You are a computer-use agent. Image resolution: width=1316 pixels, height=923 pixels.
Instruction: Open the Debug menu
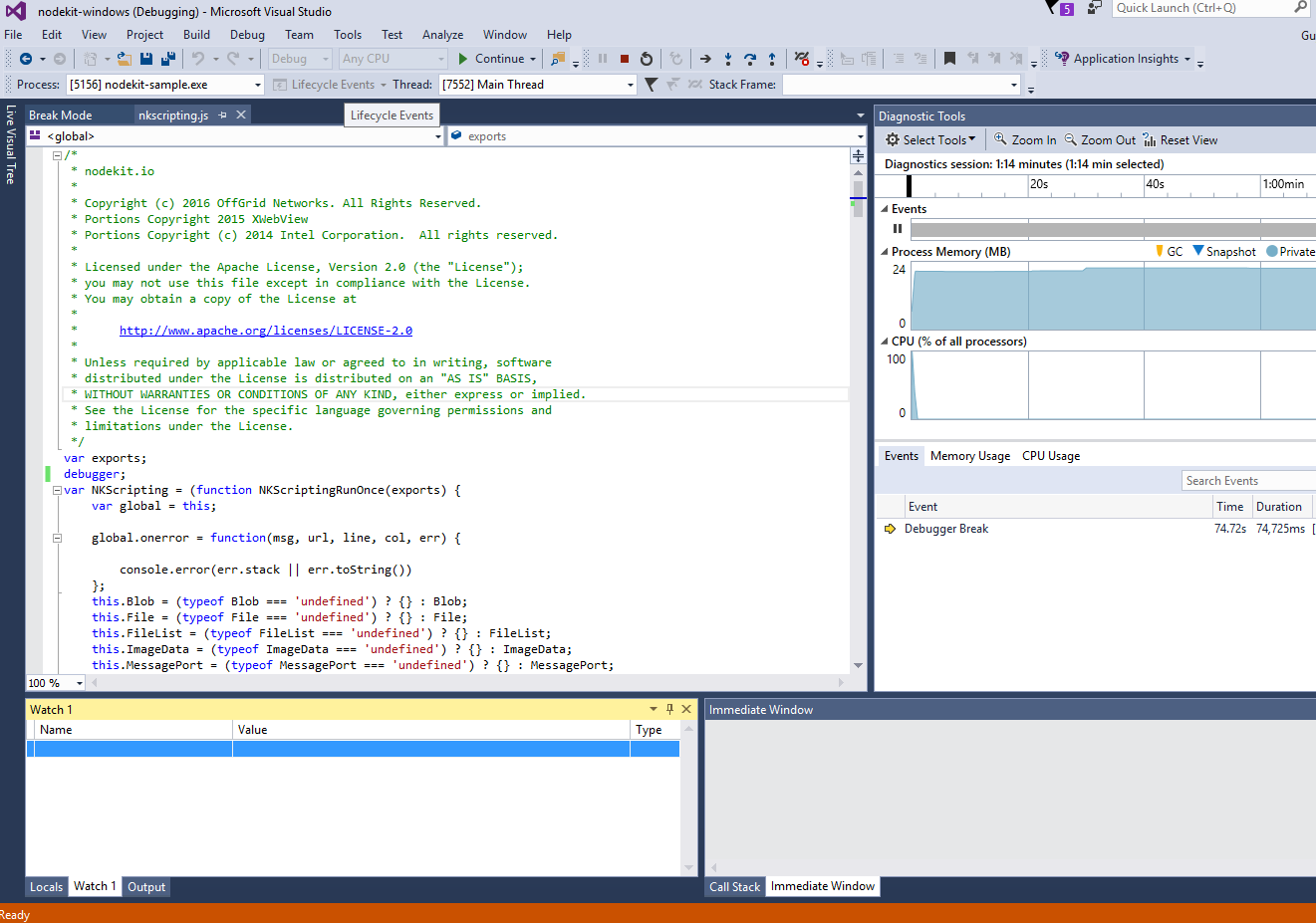(x=247, y=35)
